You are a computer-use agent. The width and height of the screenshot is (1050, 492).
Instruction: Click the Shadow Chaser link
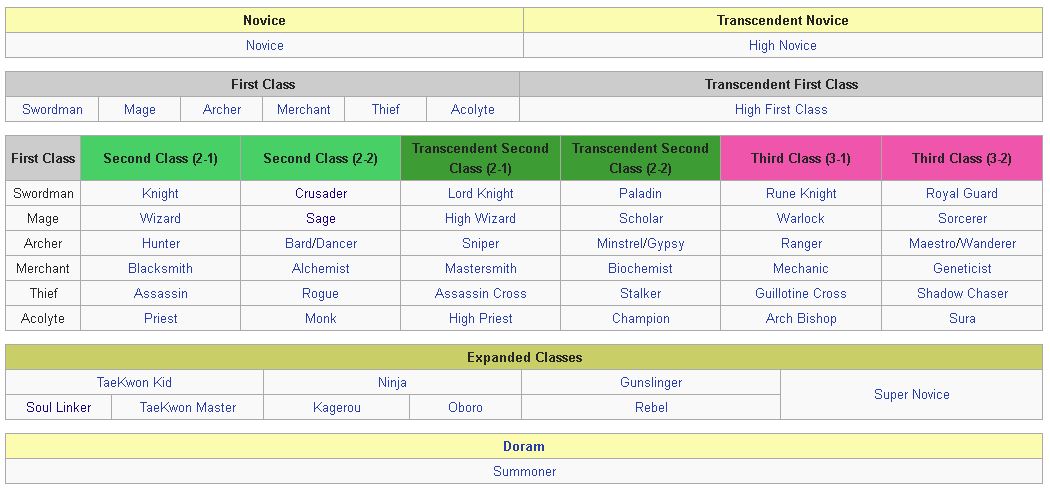pyautogui.click(x=961, y=293)
